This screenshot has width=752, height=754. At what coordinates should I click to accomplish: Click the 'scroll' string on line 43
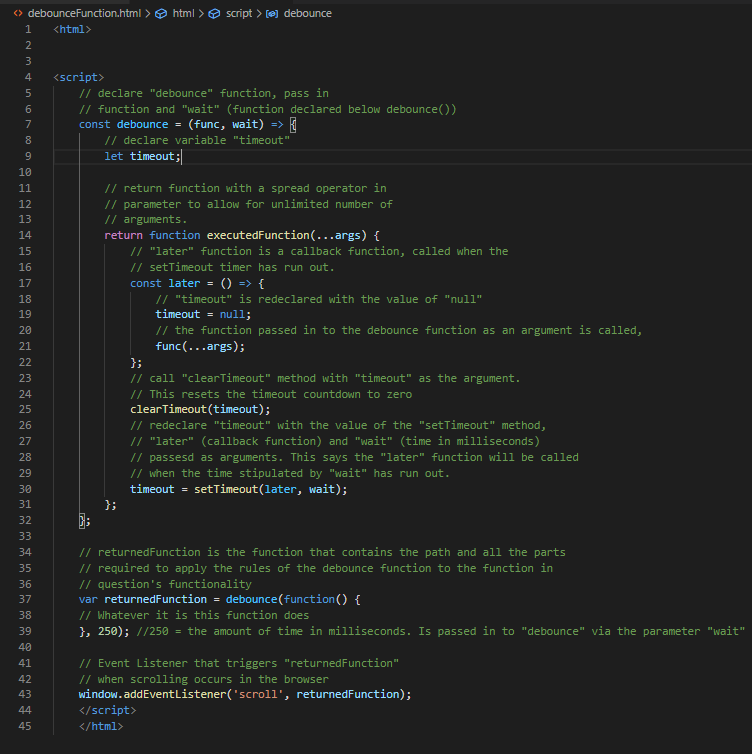(x=258, y=694)
